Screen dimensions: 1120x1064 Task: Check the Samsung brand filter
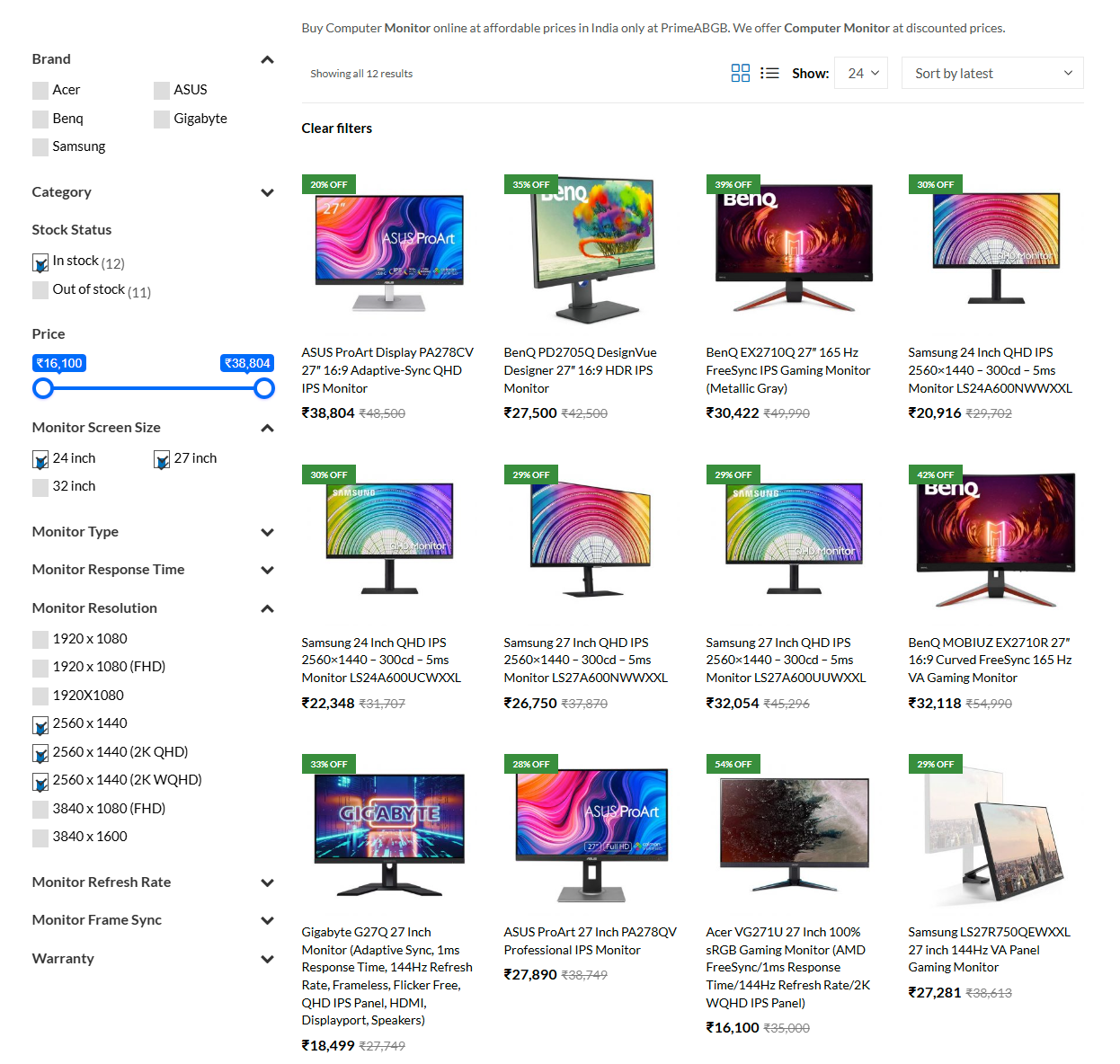coord(40,147)
